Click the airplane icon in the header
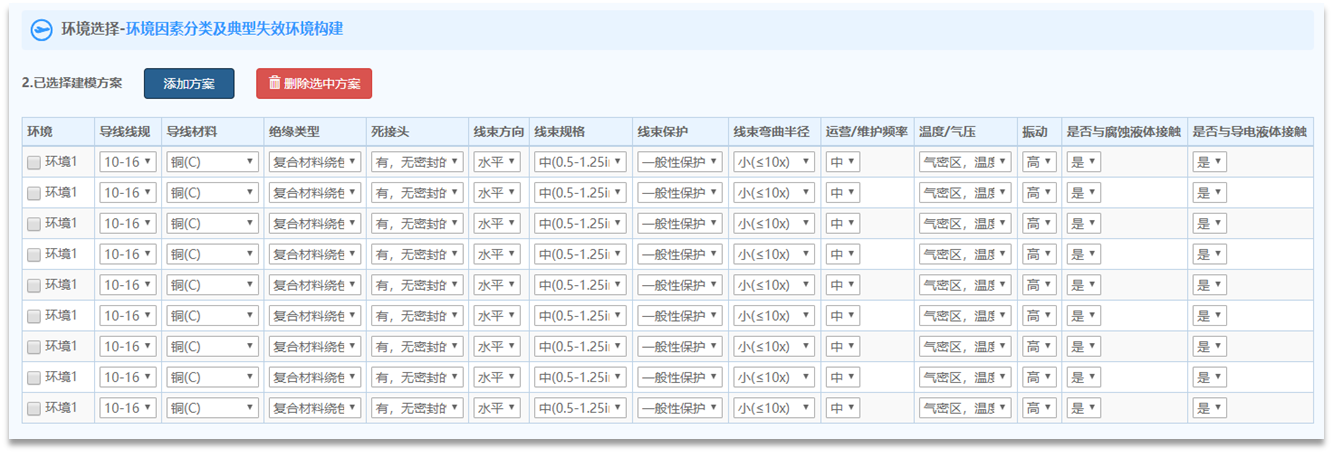The height and width of the screenshot is (454, 1333). (41, 30)
